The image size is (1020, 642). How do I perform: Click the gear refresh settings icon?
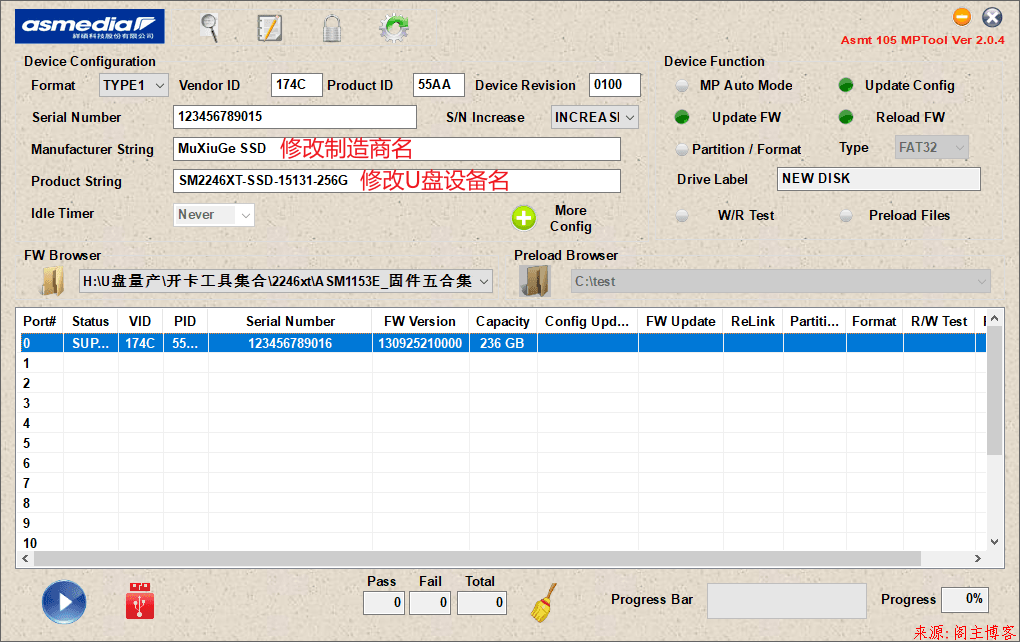pyautogui.click(x=394, y=28)
